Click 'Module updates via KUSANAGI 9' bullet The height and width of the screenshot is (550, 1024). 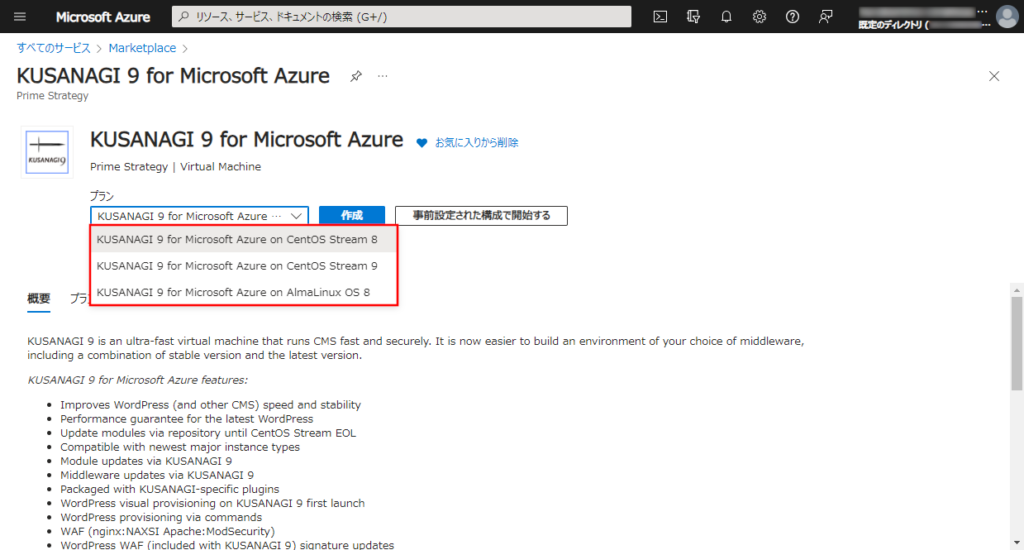point(146,461)
